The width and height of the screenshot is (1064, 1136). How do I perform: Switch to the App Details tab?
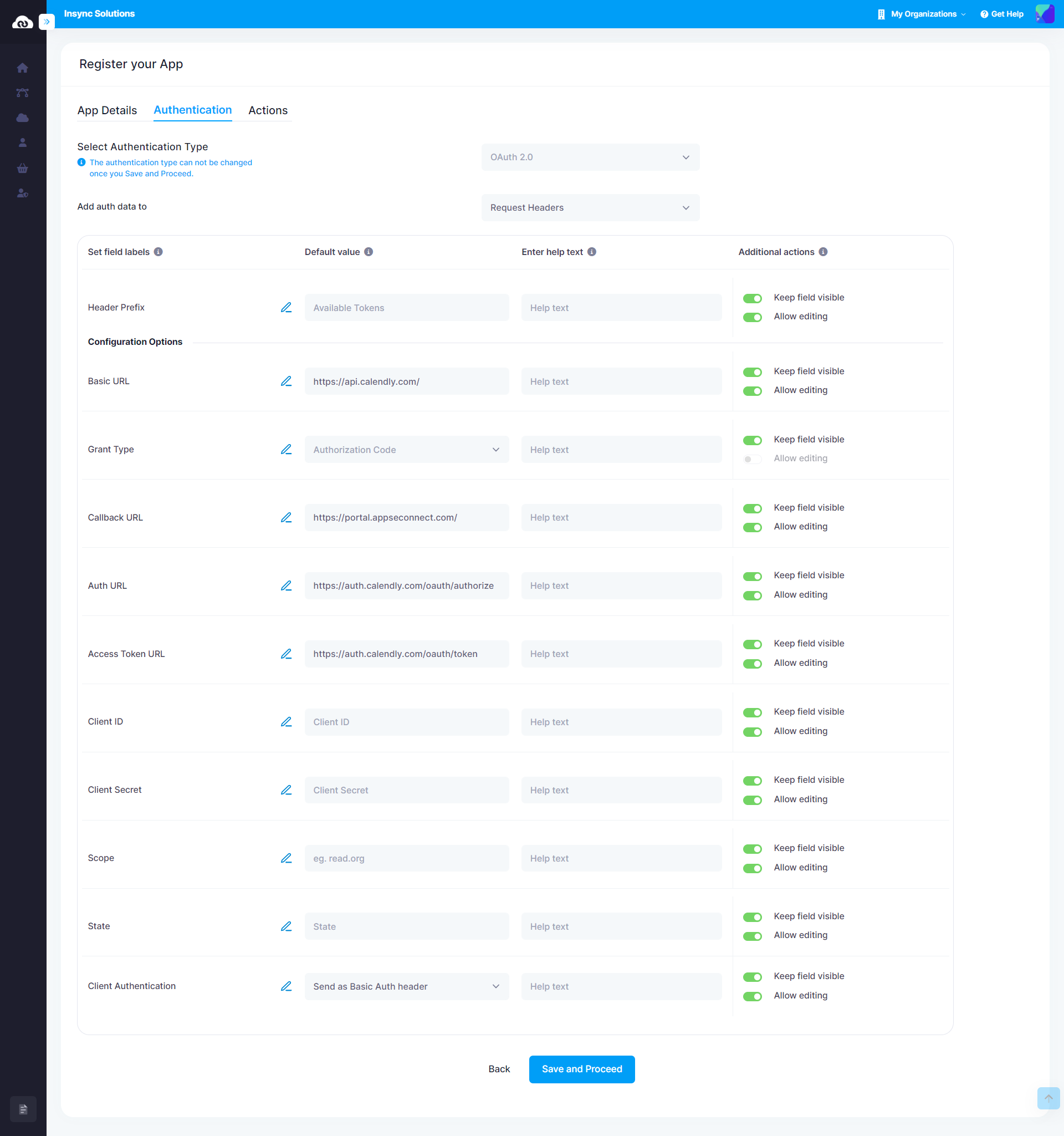click(108, 110)
